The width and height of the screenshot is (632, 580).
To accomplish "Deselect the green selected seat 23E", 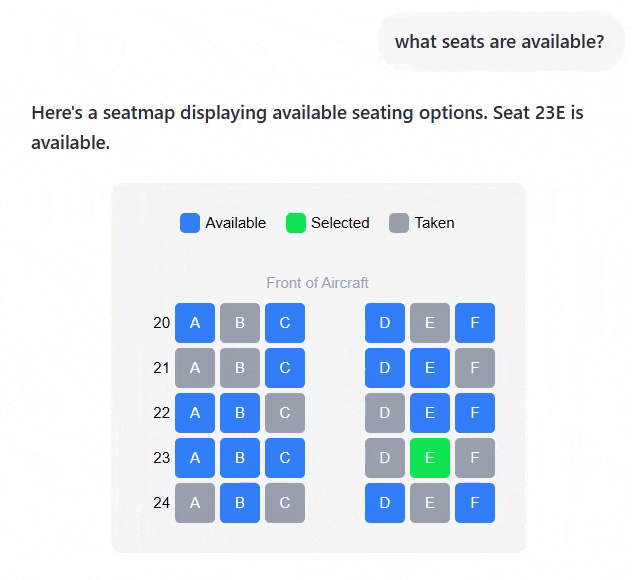I will (x=430, y=458).
